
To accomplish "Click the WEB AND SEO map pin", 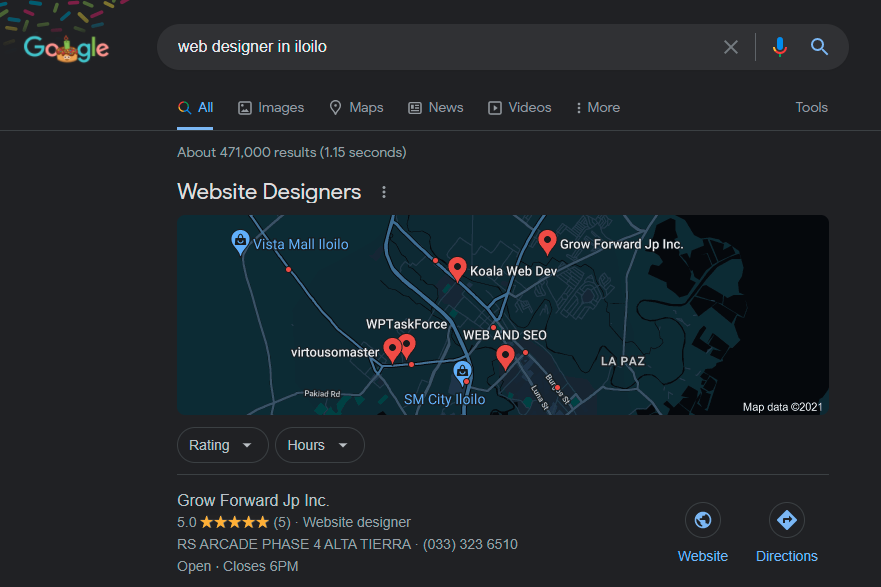I will click(x=505, y=357).
